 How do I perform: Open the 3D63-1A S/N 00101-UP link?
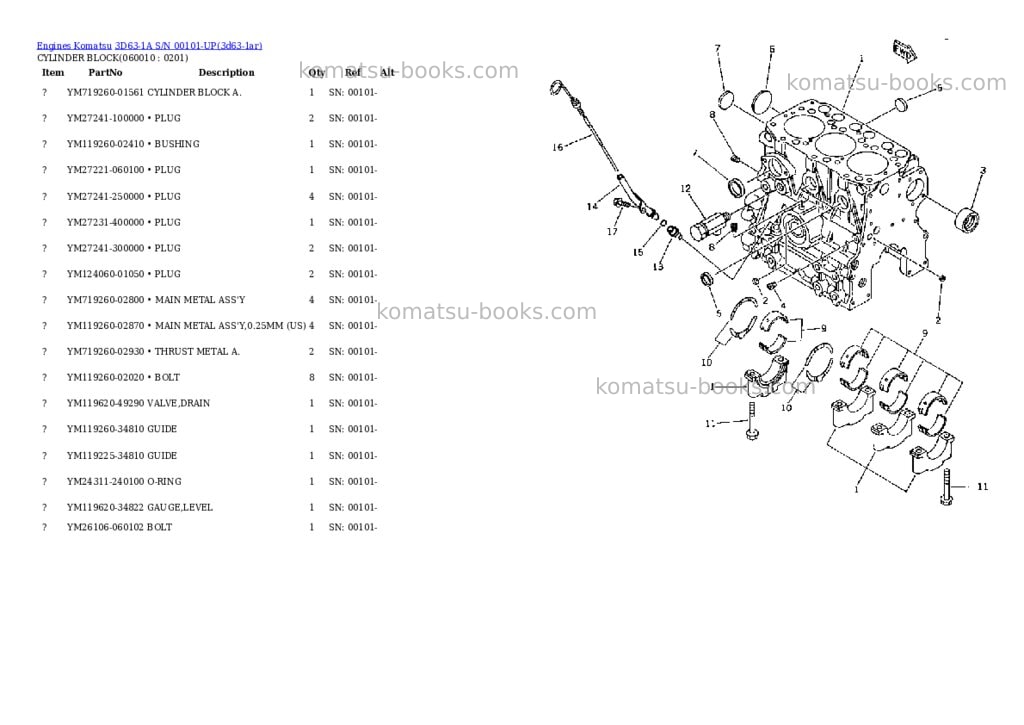(189, 46)
